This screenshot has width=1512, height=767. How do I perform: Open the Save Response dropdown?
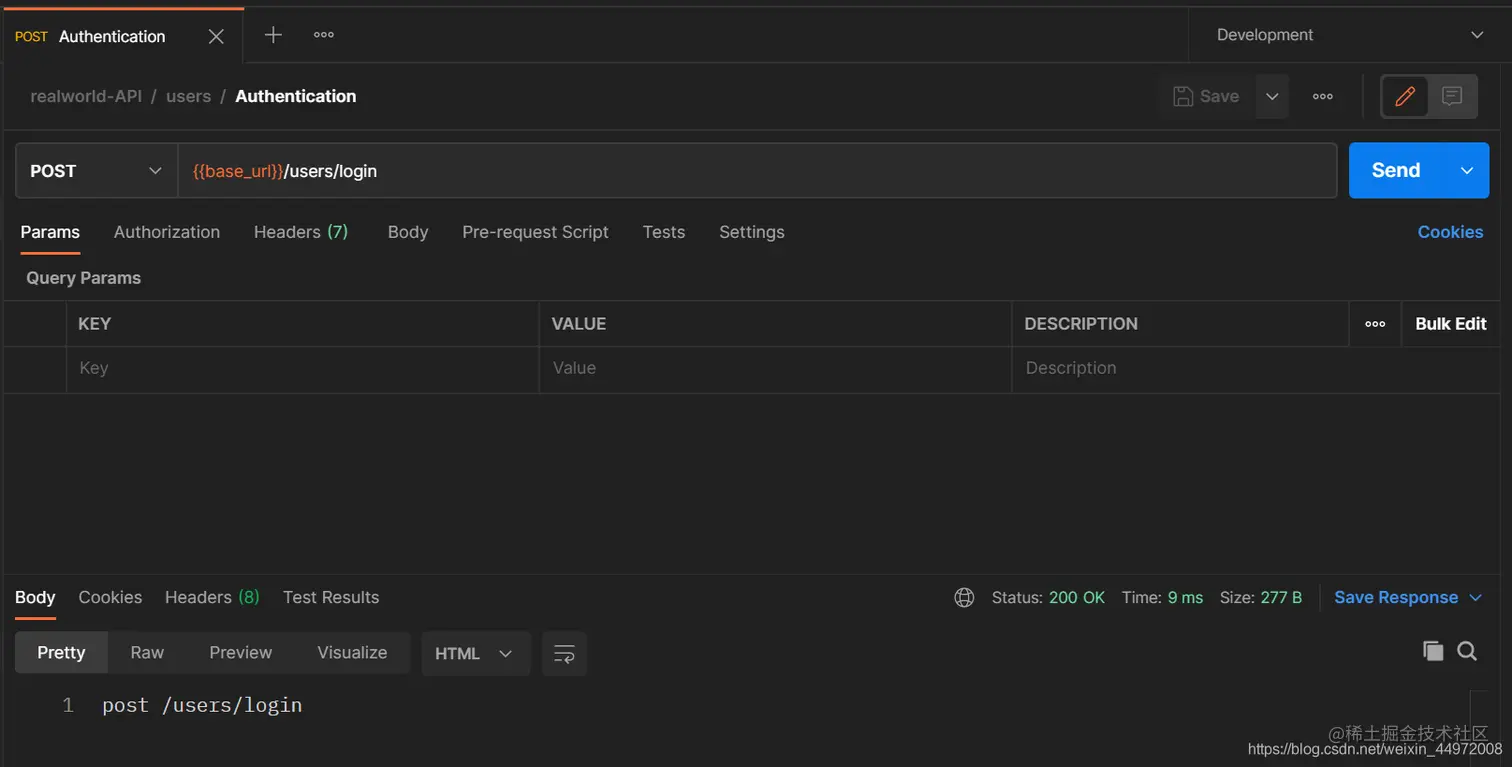tap(1408, 597)
